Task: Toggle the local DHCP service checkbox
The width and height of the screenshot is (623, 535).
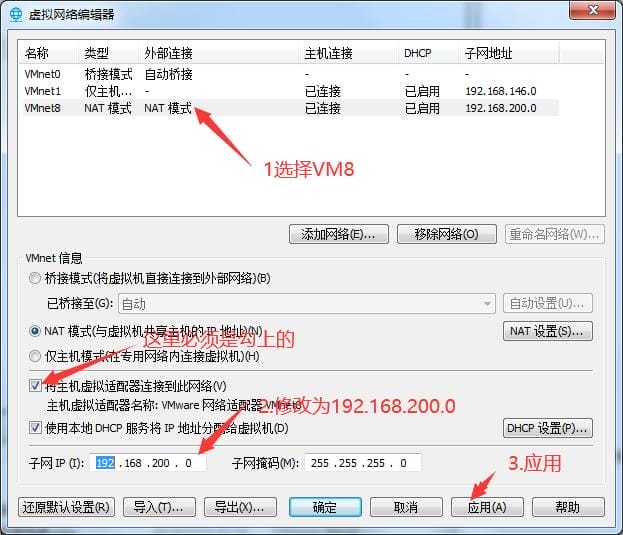Action: click(36, 429)
